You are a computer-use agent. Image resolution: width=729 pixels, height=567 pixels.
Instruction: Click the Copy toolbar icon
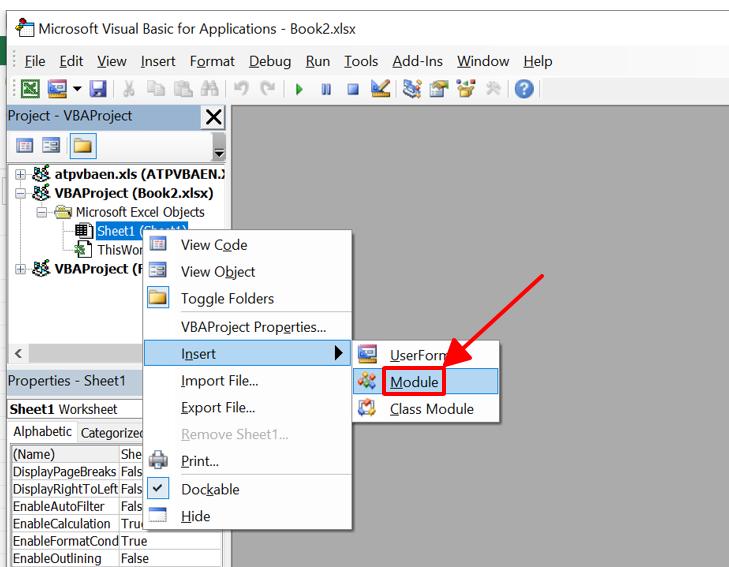pyautogui.click(x=156, y=88)
